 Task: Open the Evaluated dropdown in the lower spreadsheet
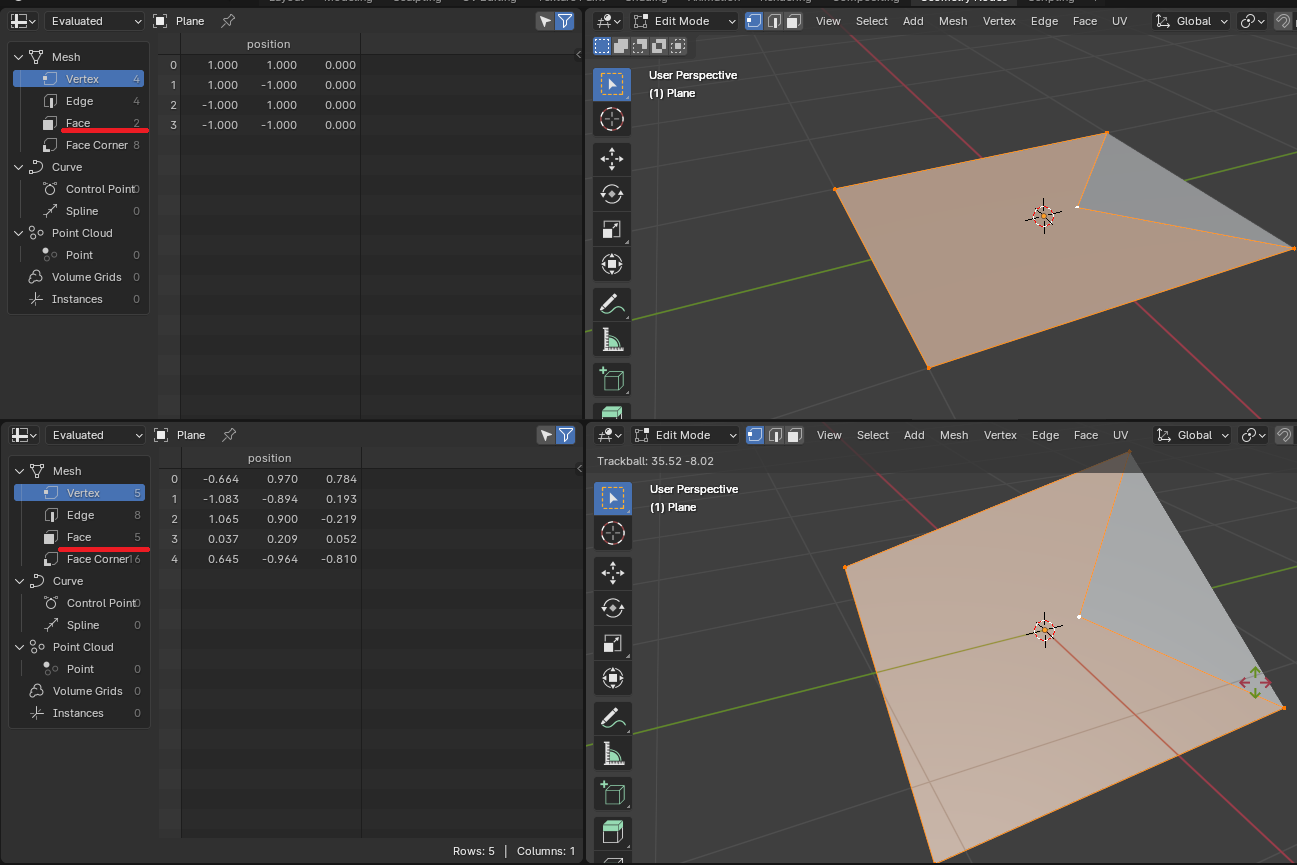click(96, 435)
